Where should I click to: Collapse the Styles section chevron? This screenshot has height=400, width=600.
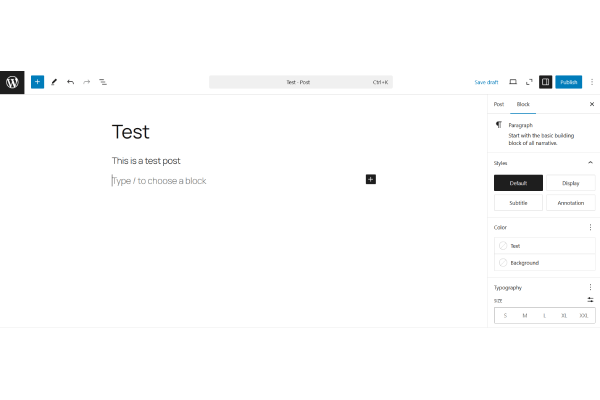[590, 162]
